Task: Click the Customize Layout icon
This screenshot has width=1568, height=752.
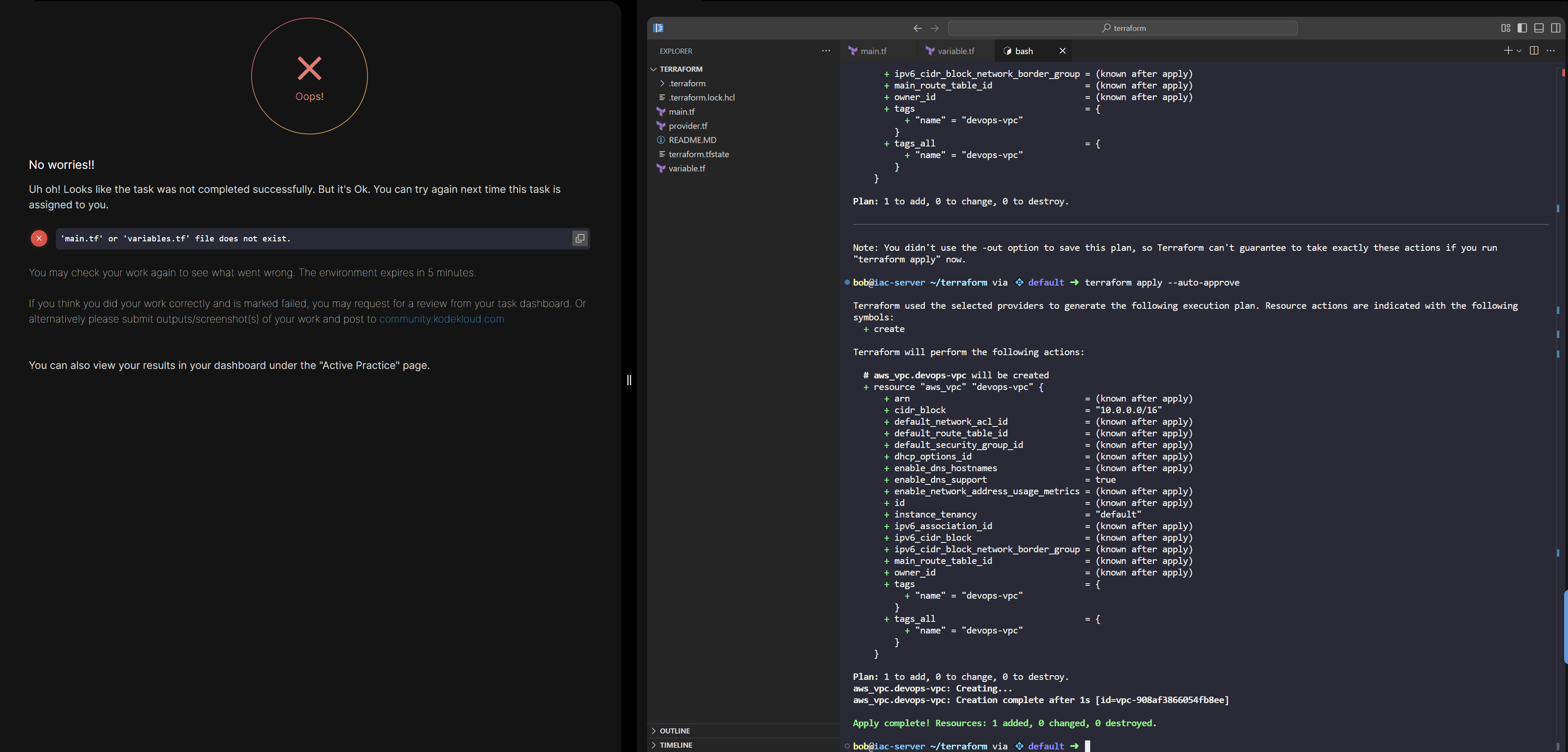Action: [1505, 28]
